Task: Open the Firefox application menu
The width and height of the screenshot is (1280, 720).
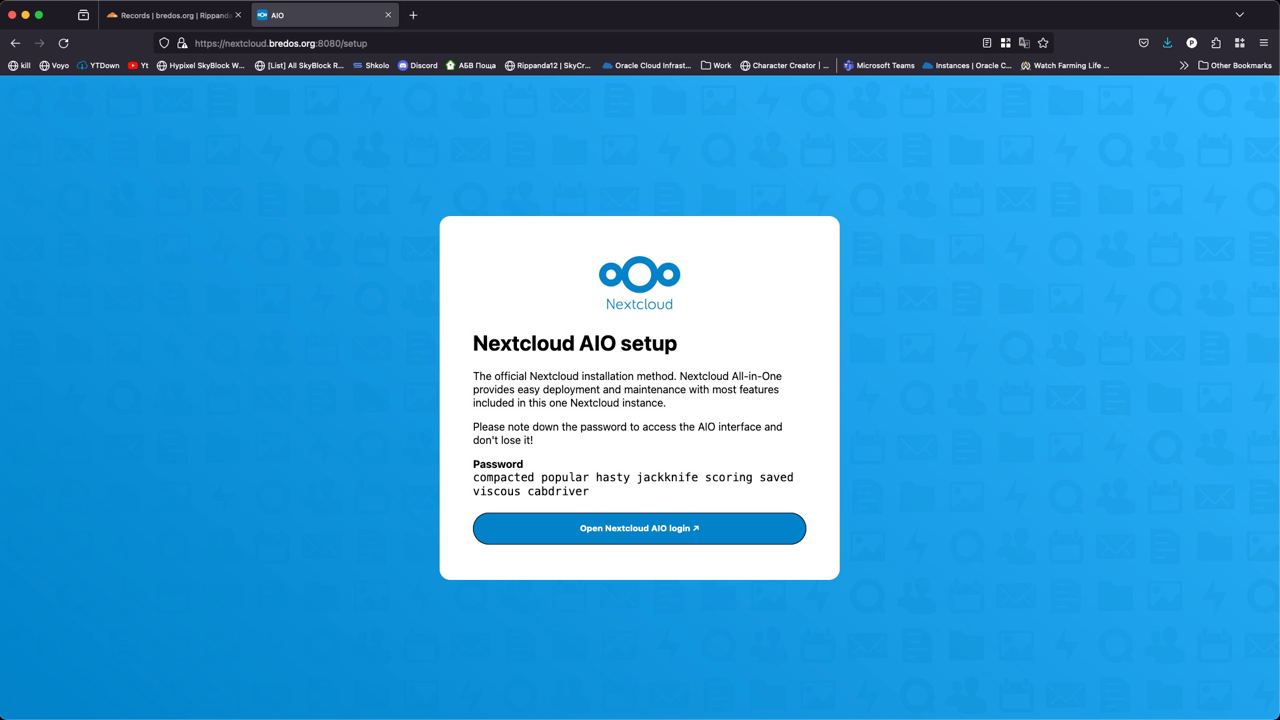Action: tap(1264, 43)
